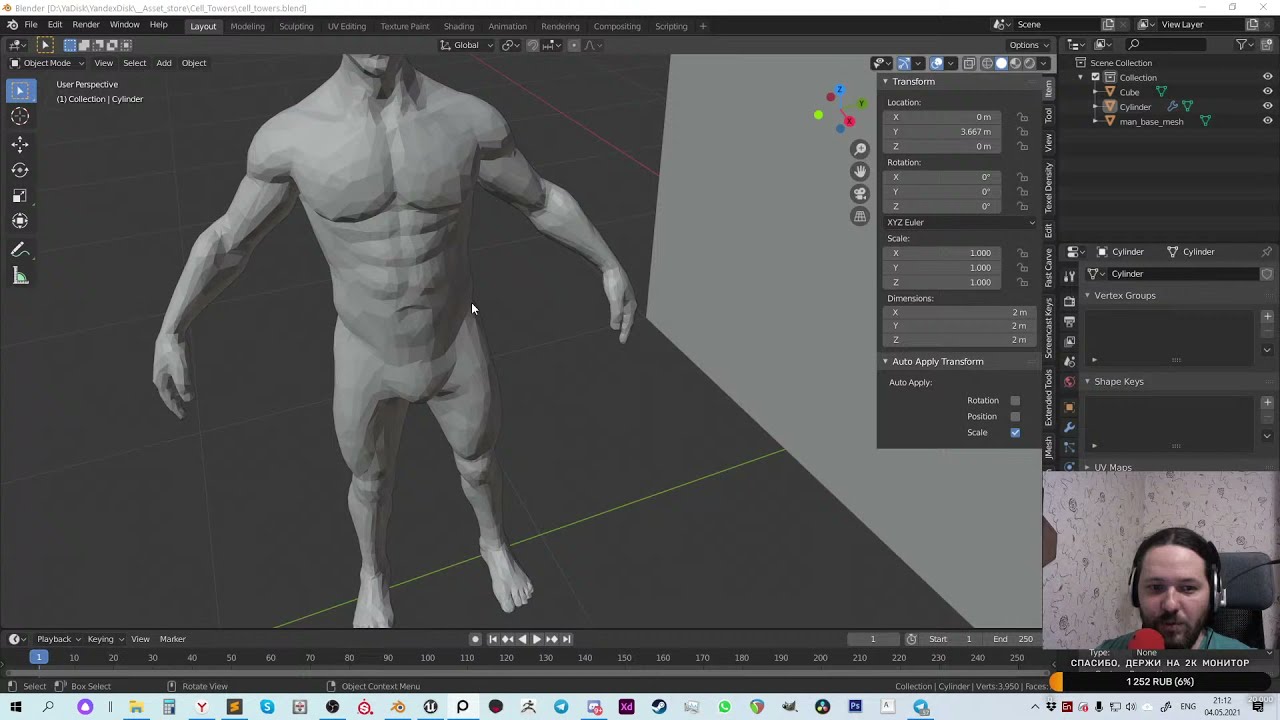Click the End frame field
Screen dimensions: 1280x720
click(1014, 639)
